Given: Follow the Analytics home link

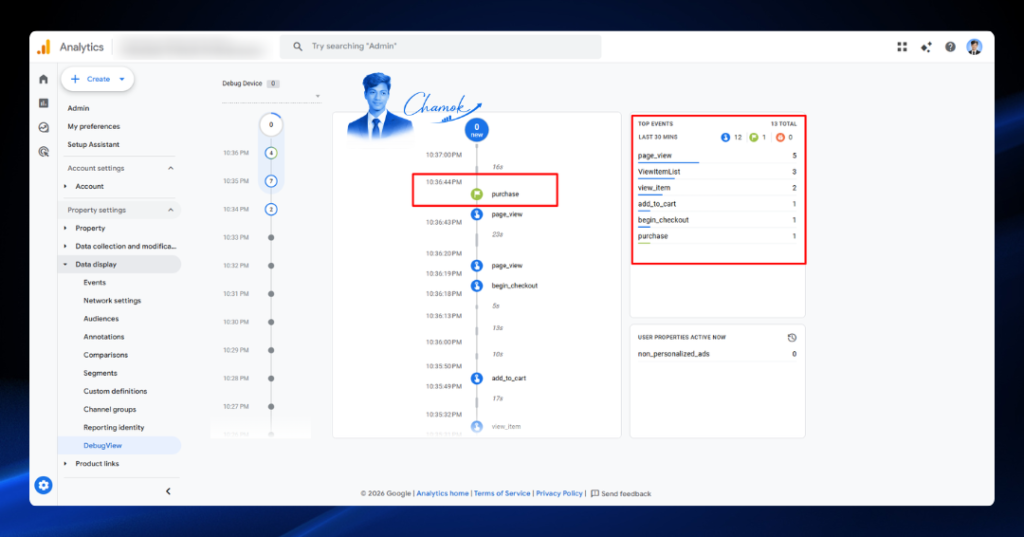Looking at the screenshot, I should click(x=442, y=493).
